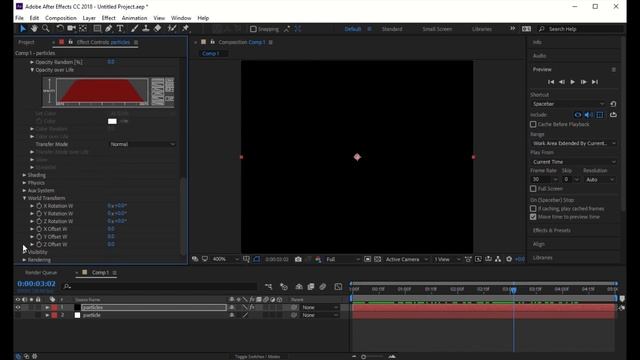The height and width of the screenshot is (360, 640).
Task: Click the white Color swatch
Action: coord(112,121)
